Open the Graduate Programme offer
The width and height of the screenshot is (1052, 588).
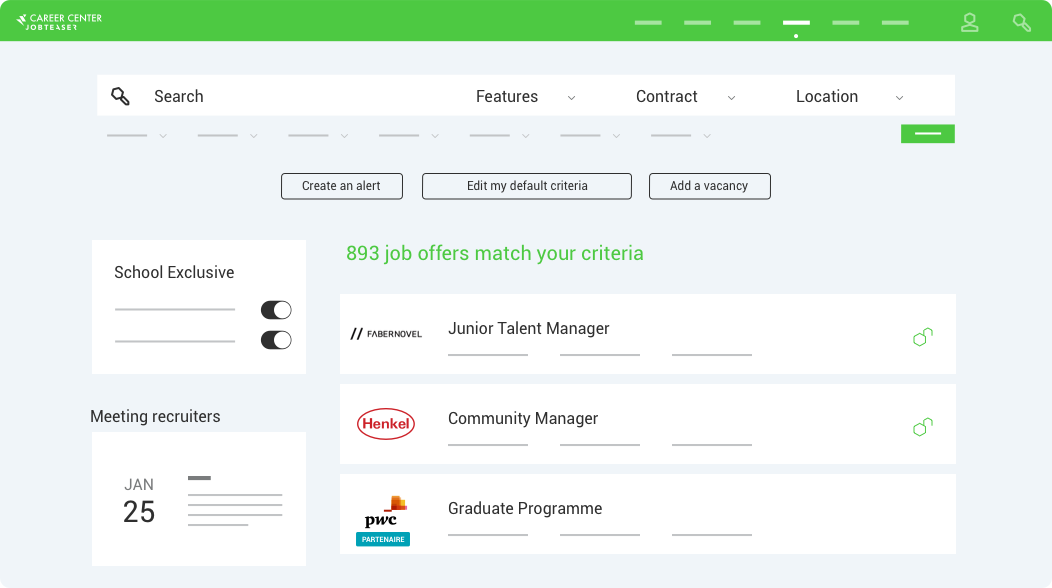(x=647, y=514)
